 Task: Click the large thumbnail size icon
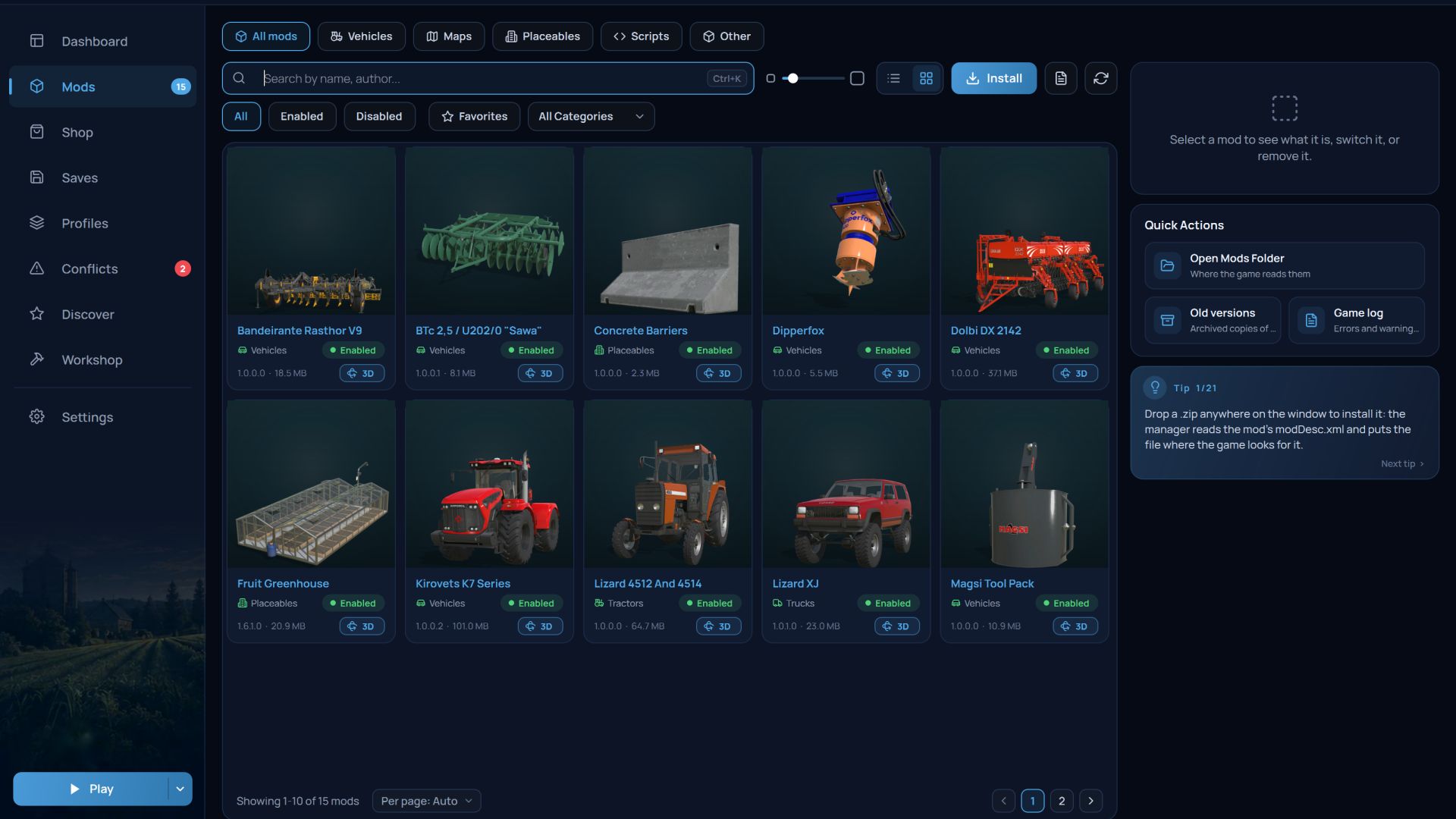pos(857,78)
